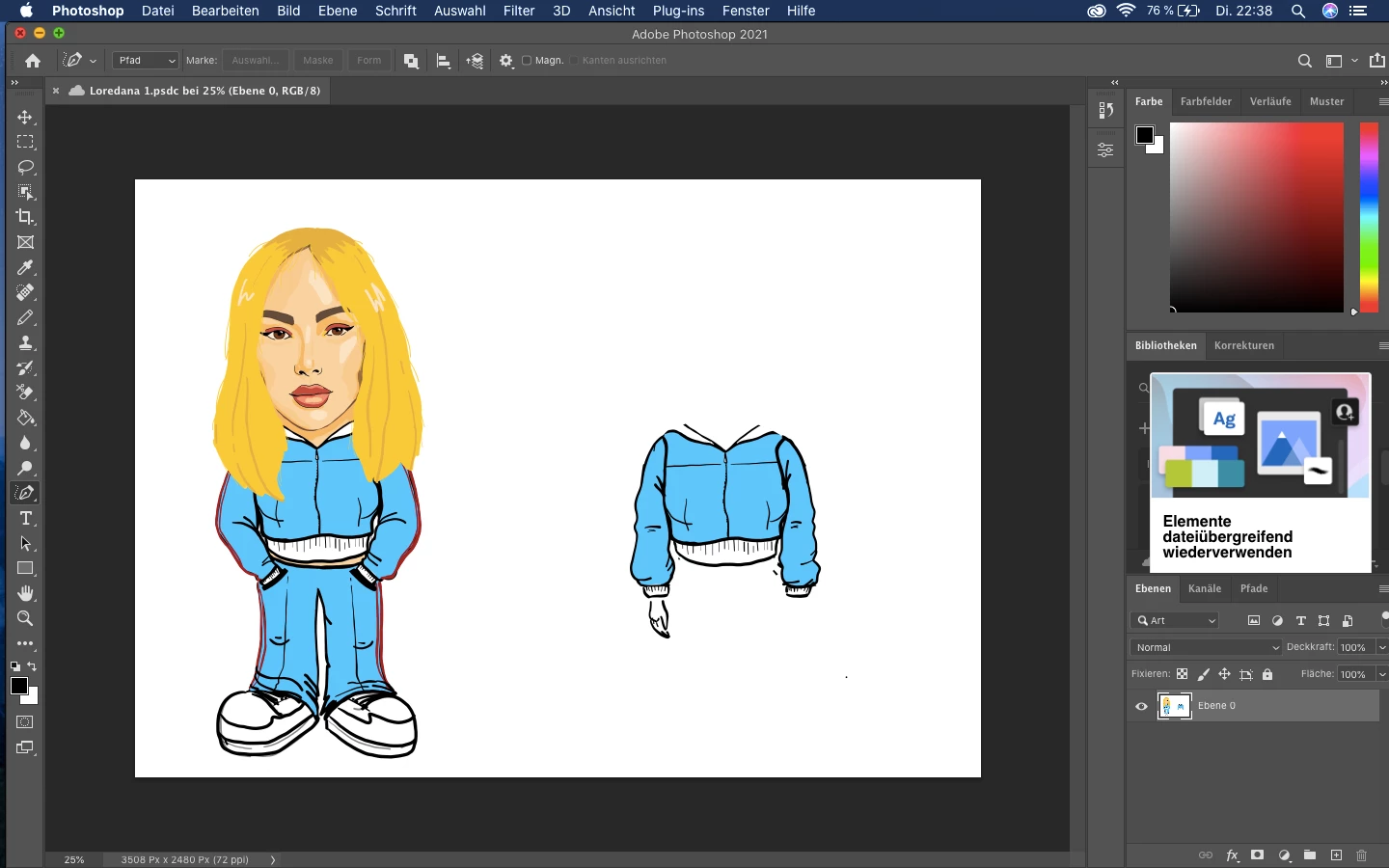Toggle visibility of Ebene 0 layer
Viewport: 1389px width, 868px height.
(1141, 707)
